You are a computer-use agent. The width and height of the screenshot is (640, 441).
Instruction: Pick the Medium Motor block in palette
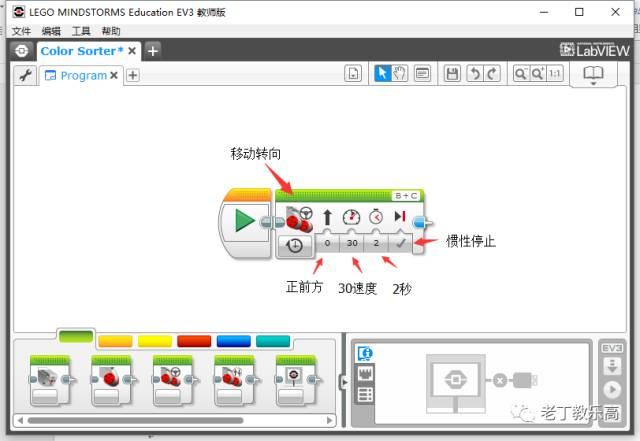click(x=50, y=381)
